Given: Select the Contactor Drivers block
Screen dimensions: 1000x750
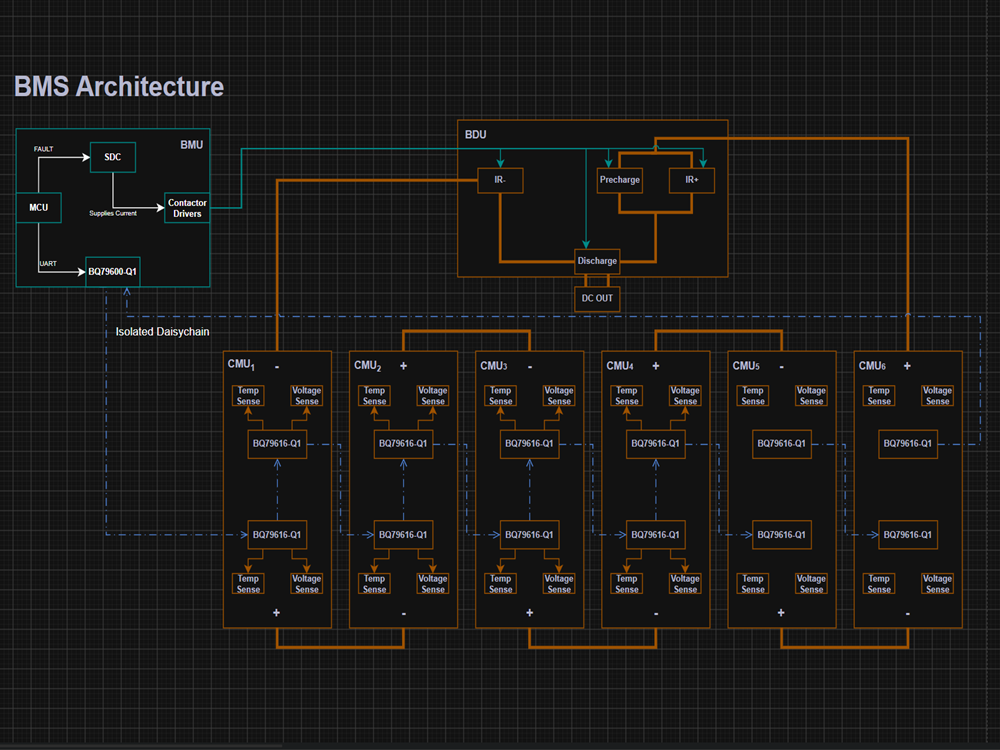Looking at the screenshot, I should point(187,208).
